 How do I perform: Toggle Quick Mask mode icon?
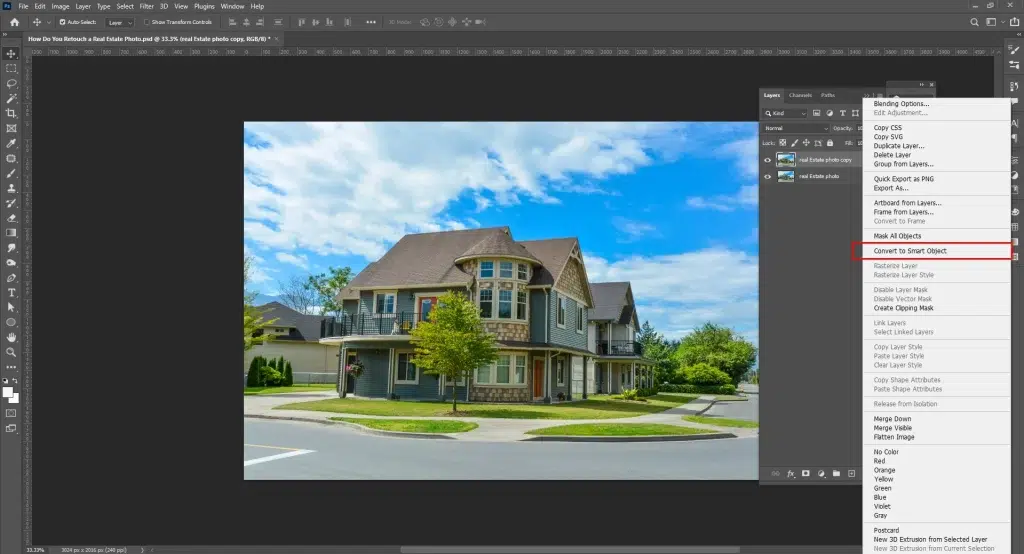tap(11, 414)
